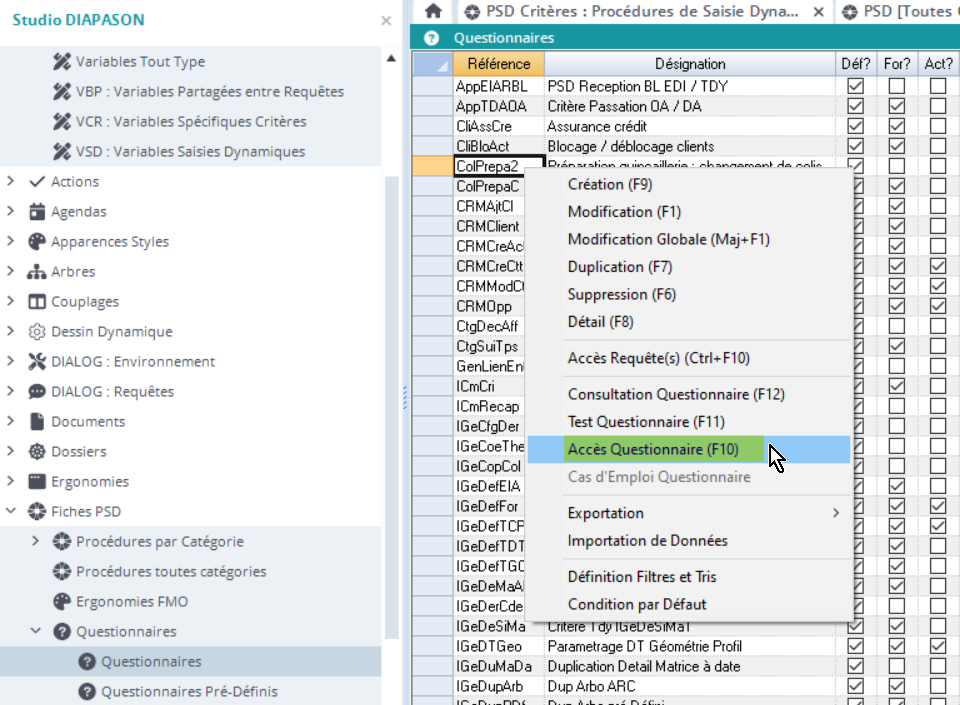This screenshot has height=705, width=960.
Task: Collapse the Fiches PSD tree node
Action: pyautogui.click(x=11, y=512)
